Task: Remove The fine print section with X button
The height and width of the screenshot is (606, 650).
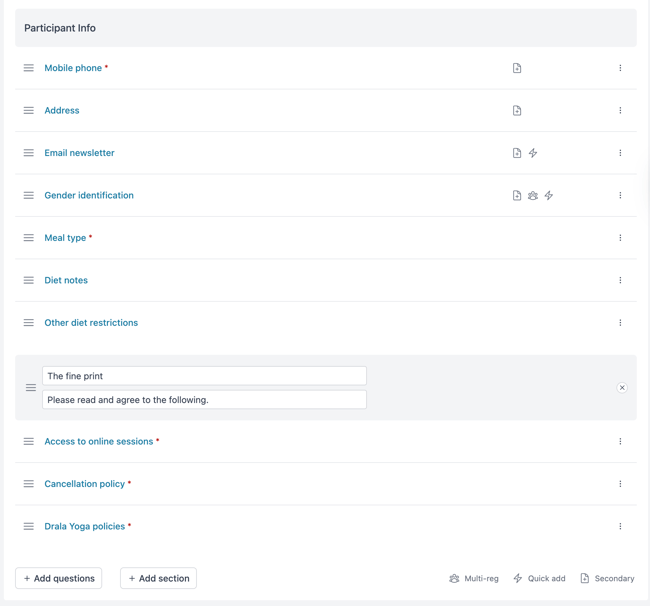Action: click(622, 388)
